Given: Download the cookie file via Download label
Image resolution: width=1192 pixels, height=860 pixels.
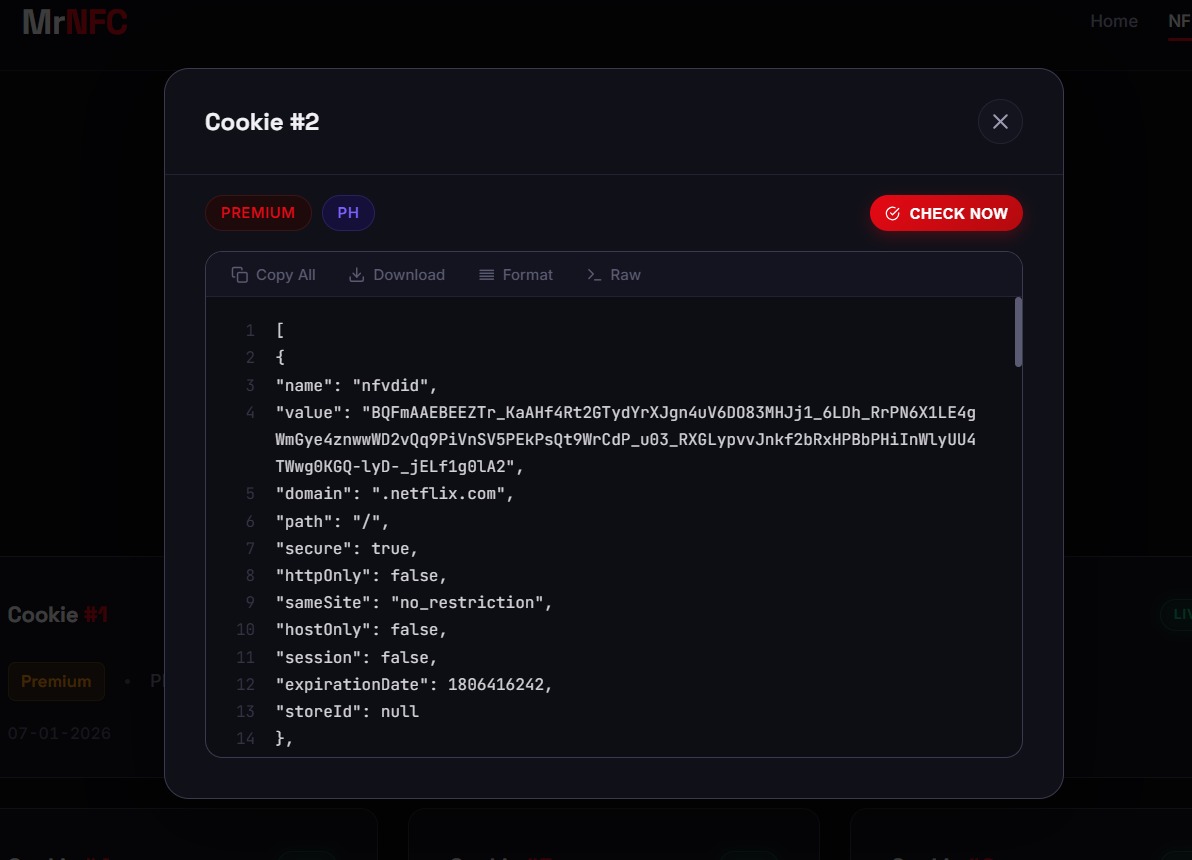Looking at the screenshot, I should (409, 275).
